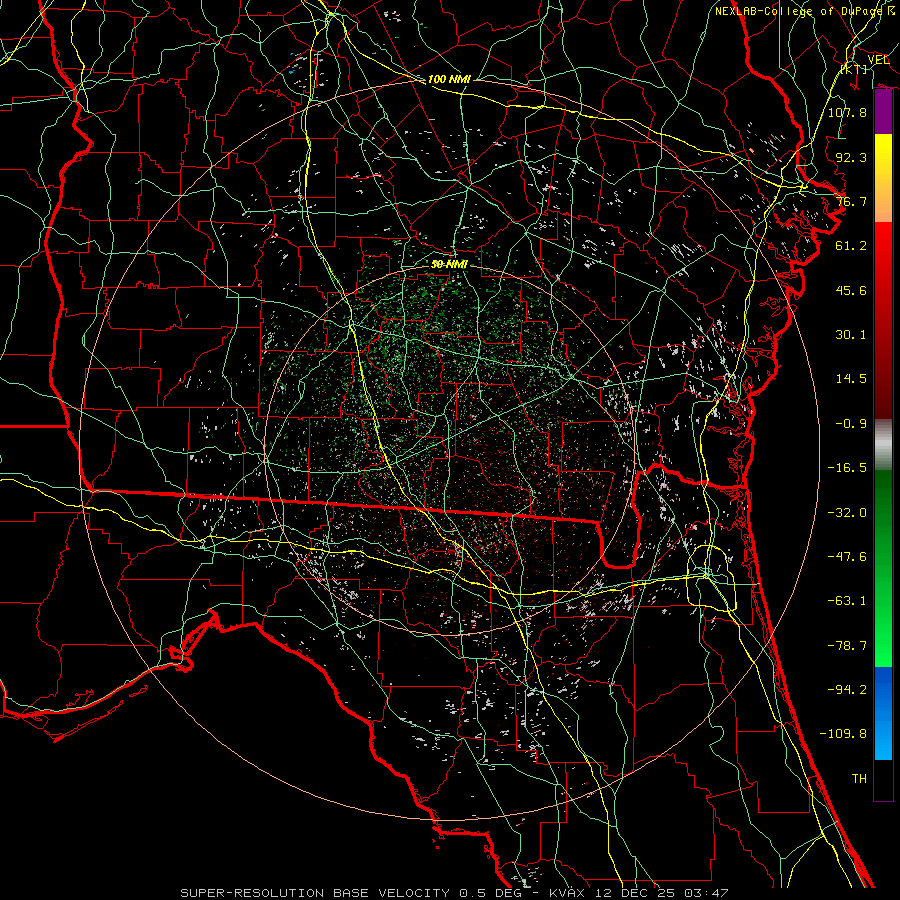Click the 100 NMI range ring label
This screenshot has height=900, width=900.
(x=449, y=79)
